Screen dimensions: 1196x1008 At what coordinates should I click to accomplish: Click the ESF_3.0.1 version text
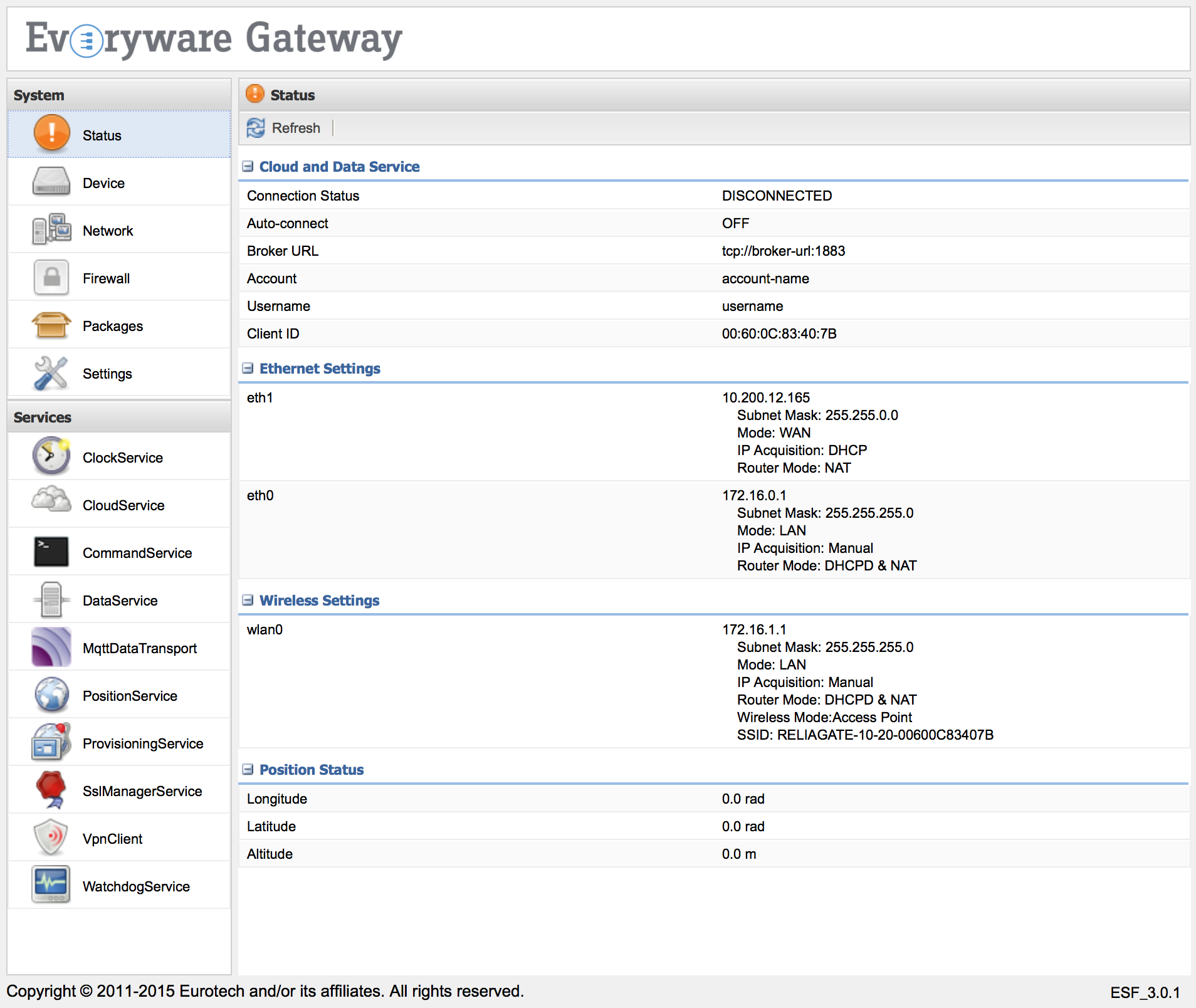tap(1145, 992)
